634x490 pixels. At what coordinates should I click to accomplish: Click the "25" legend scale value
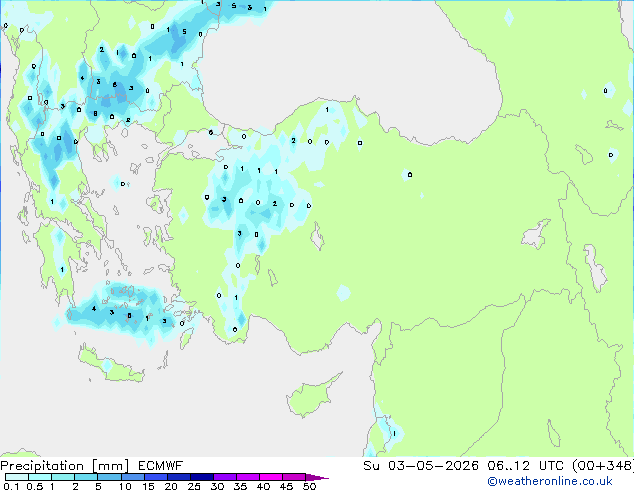pyautogui.click(x=194, y=486)
